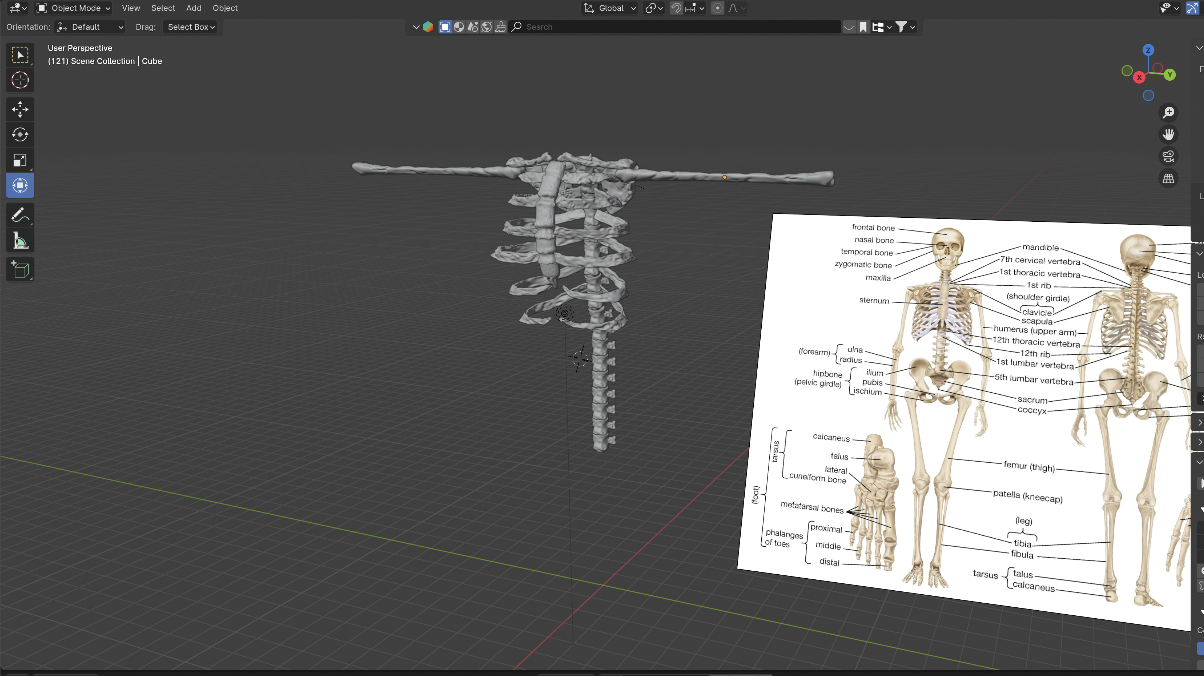Viewport: 1204px width, 676px height.
Task: Open the Global transform orientation dropdown
Action: tap(610, 8)
